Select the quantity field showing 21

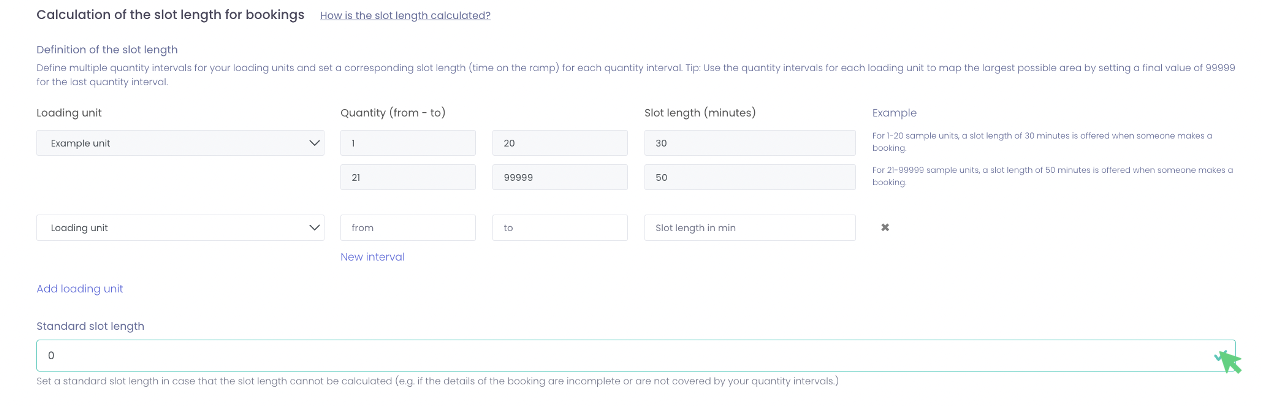click(407, 177)
